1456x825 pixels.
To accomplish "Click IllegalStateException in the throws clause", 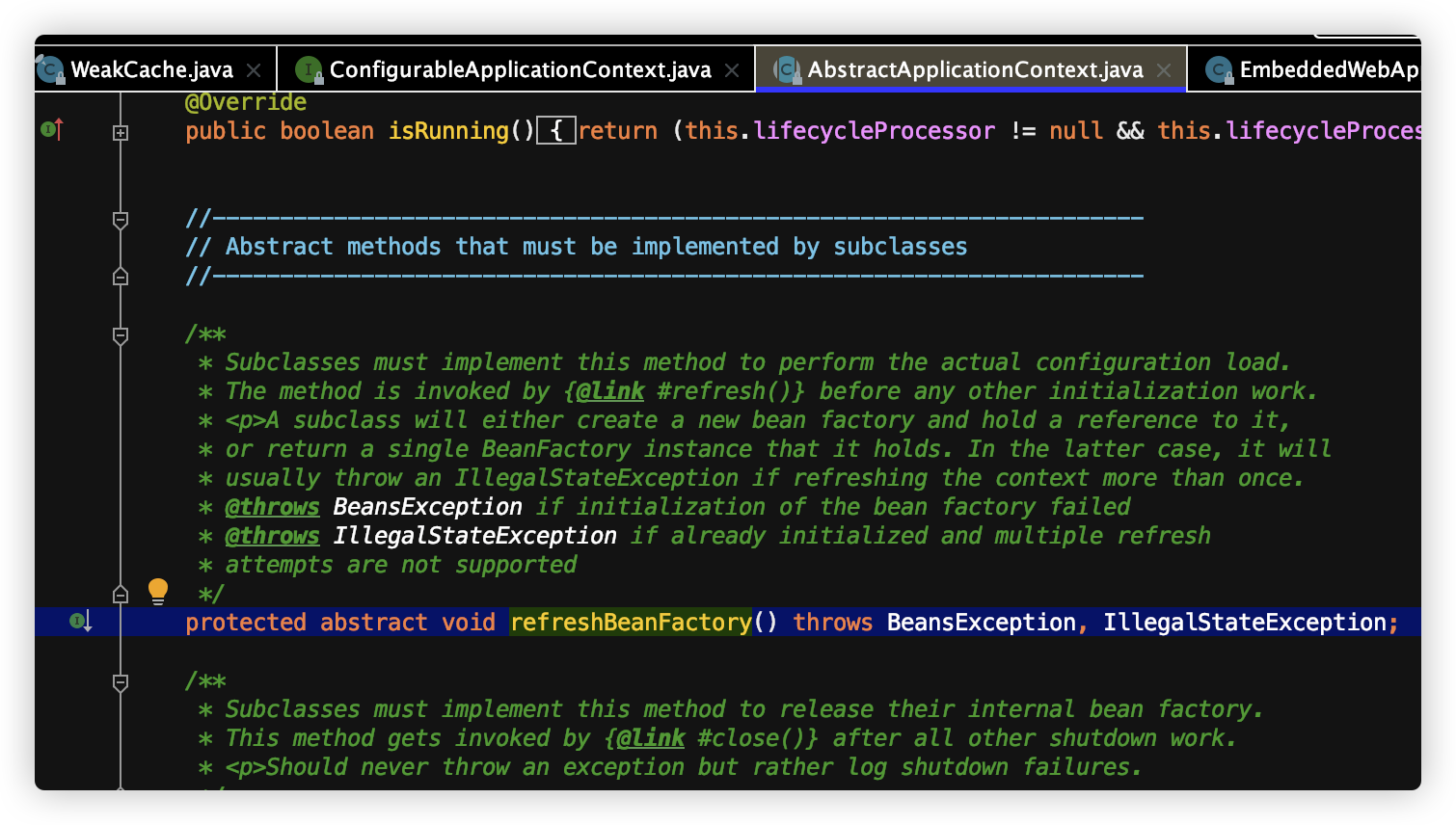I will point(1245,623).
